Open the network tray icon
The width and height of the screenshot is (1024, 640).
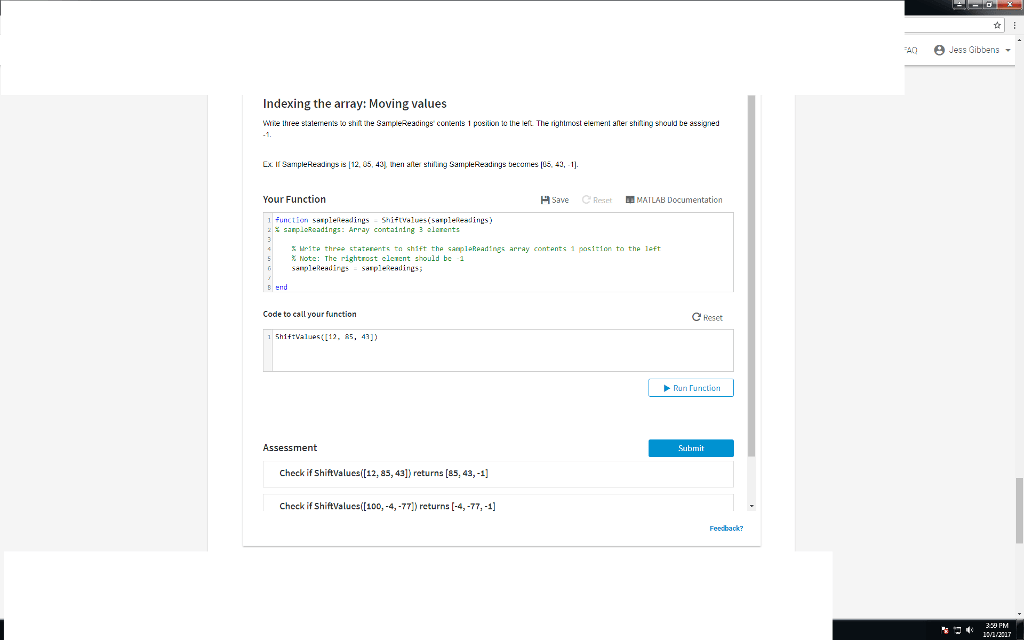957,630
